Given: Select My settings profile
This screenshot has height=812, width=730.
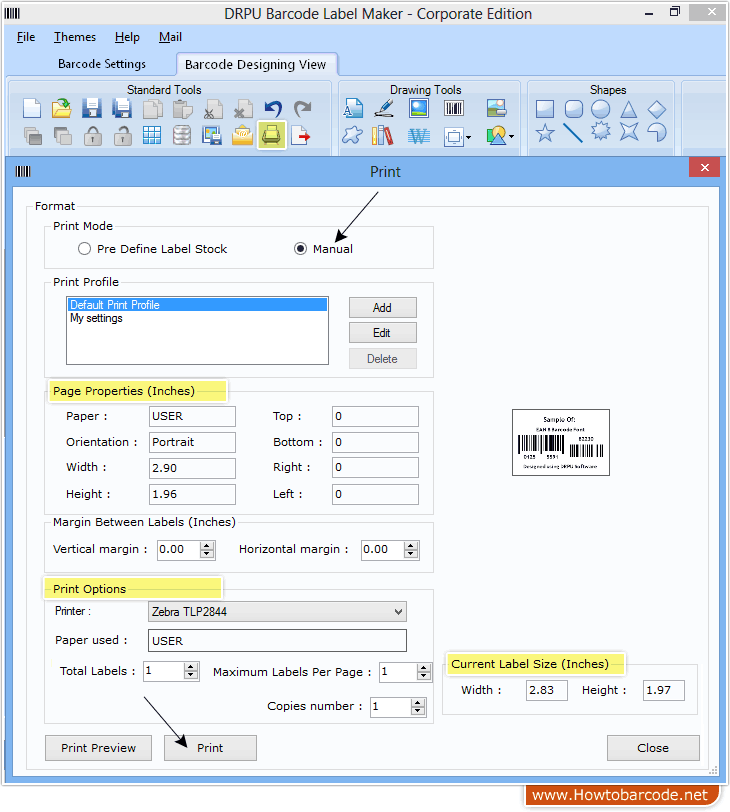Looking at the screenshot, I should pyautogui.click(x=197, y=318).
